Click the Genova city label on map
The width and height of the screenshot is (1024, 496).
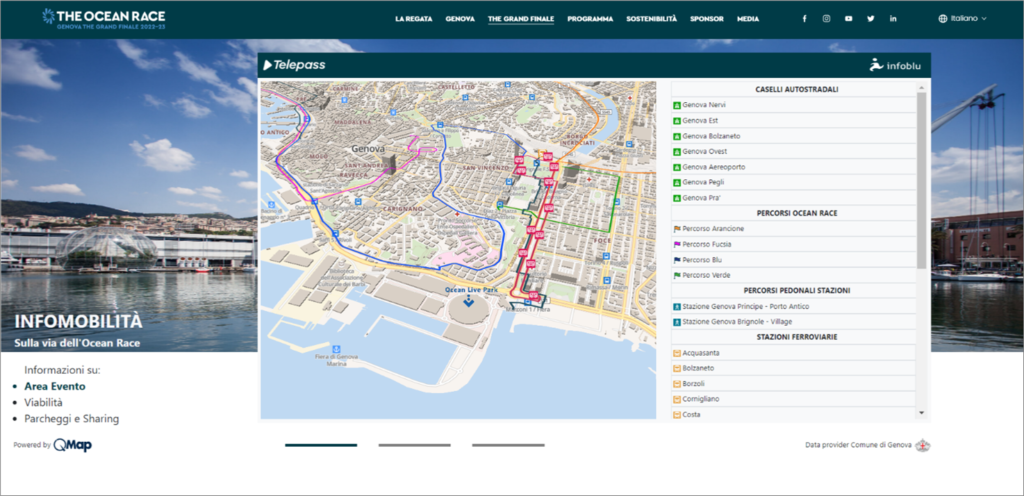[x=368, y=149]
